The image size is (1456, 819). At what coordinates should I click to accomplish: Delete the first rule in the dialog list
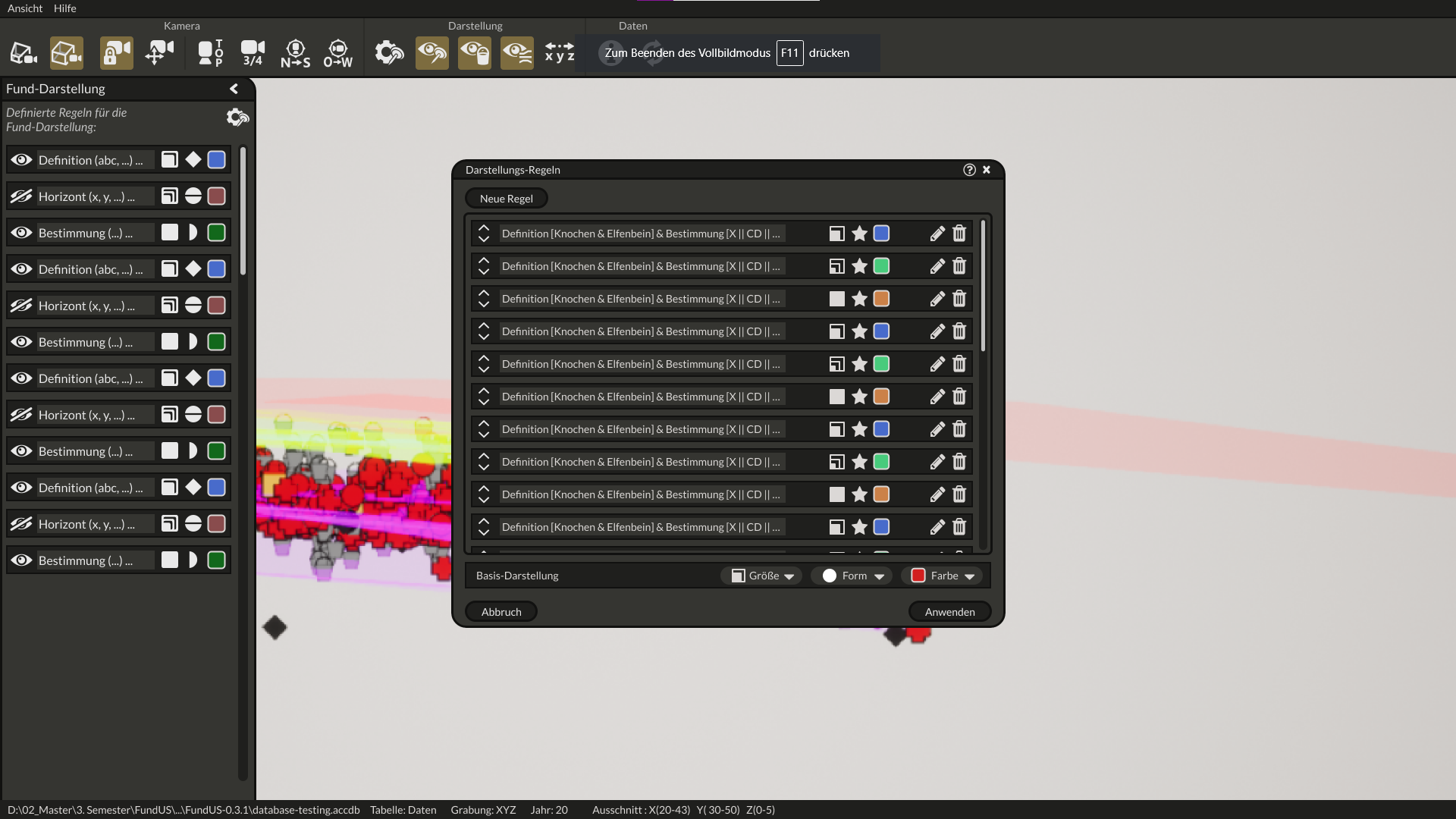[959, 234]
